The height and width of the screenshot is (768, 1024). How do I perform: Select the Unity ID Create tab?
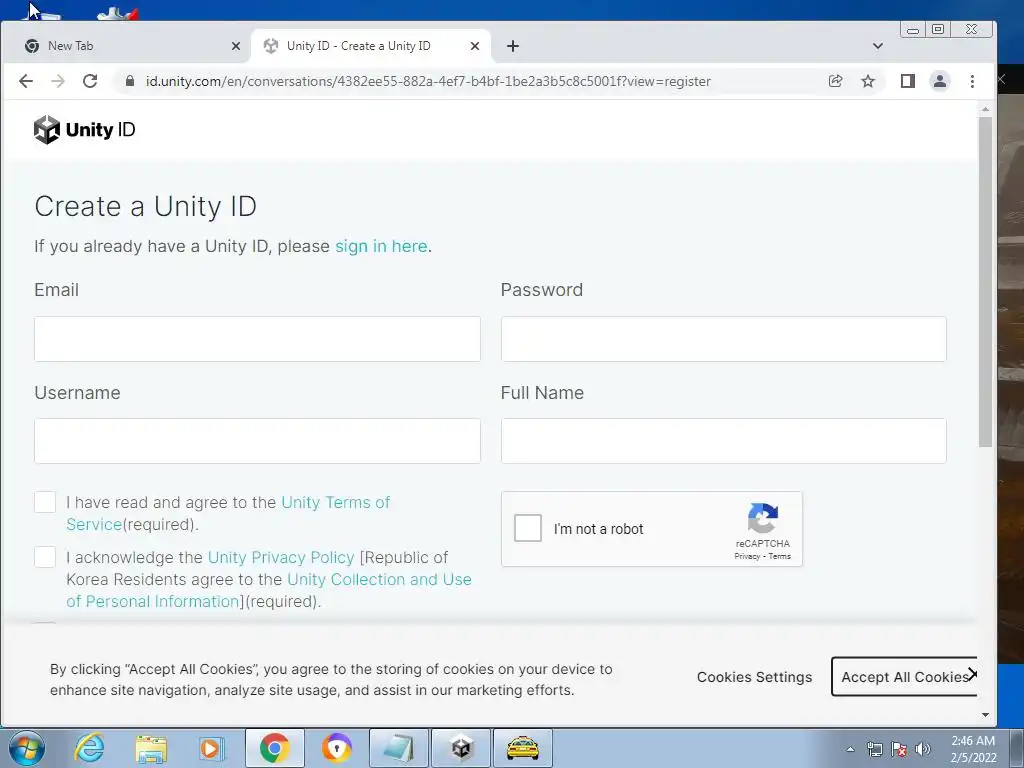(370, 46)
